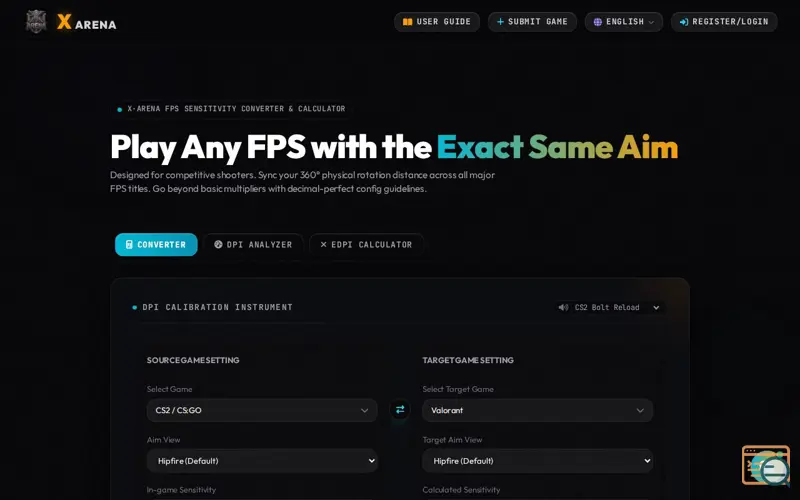Screen dimensions: 800x500
Task: Open the CS2 Bolt Reload sound dropdown
Action: [x=610, y=307]
